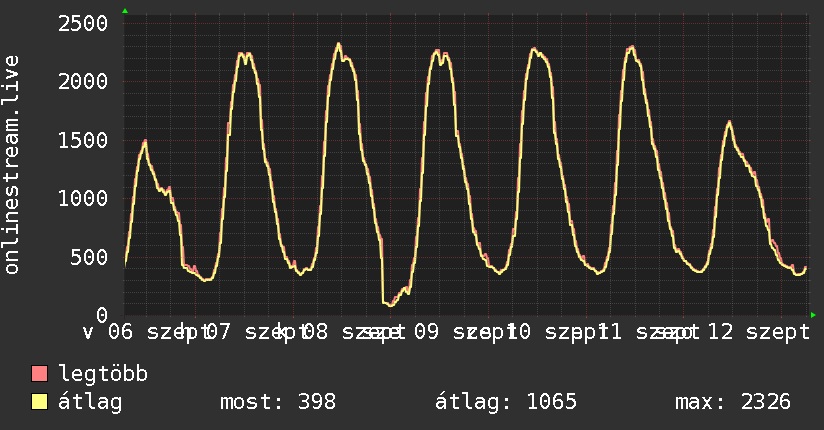Image resolution: width=824 pixels, height=430 pixels.
Task: Click the 500 y-axis label
Action: click(89, 257)
